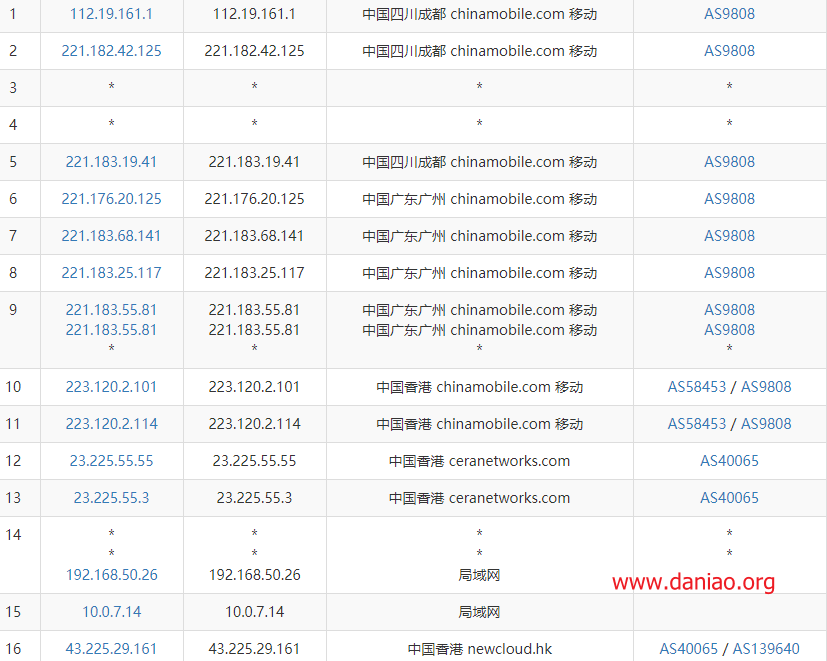Open the 221.176.20.125 IP link

tap(111, 199)
